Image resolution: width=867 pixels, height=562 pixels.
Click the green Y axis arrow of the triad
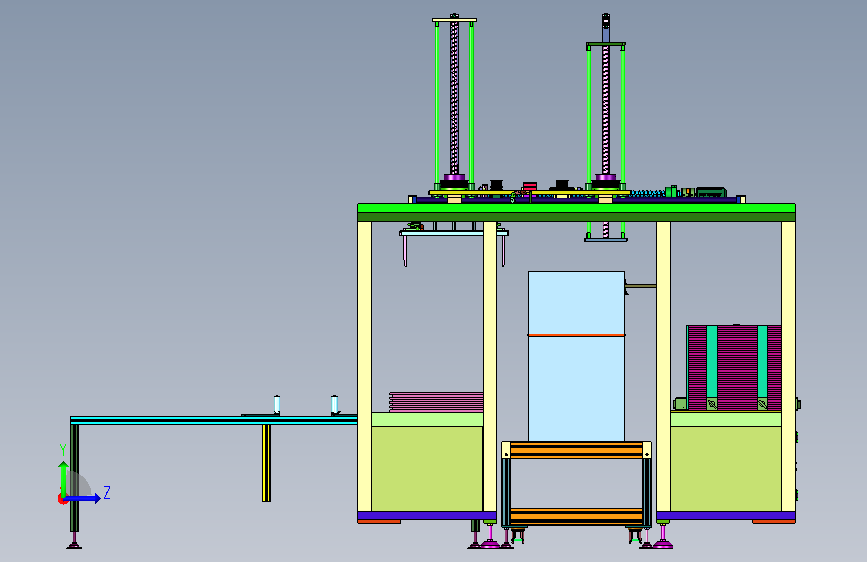click(x=64, y=479)
